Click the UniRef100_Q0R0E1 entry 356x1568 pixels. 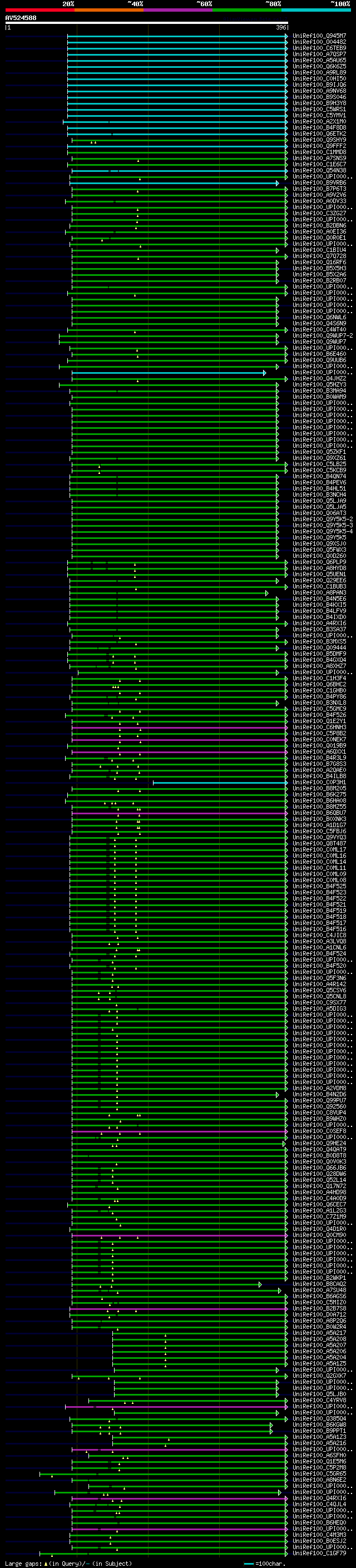coord(319,238)
